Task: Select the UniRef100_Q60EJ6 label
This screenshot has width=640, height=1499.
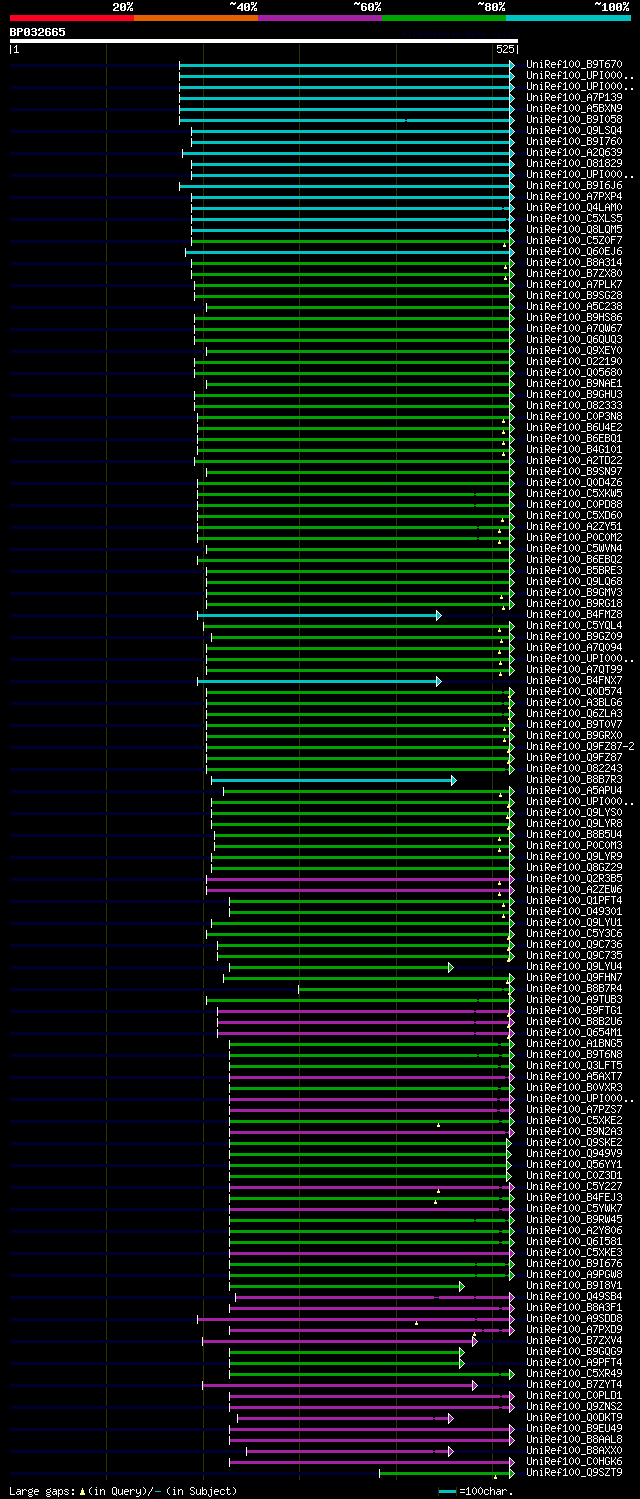Action: pos(575,252)
